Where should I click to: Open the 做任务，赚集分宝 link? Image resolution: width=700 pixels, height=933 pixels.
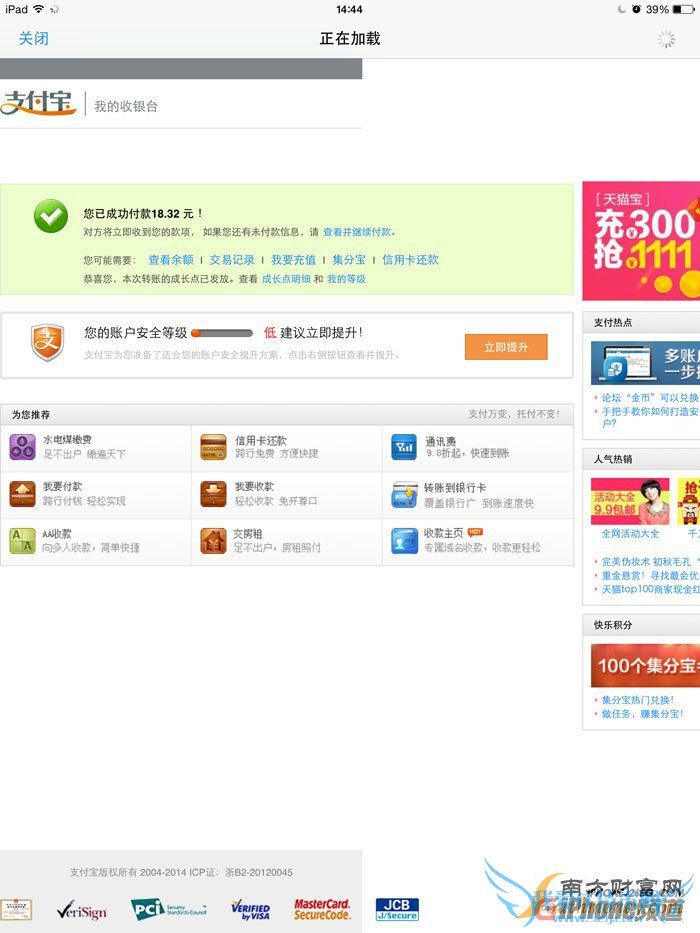tap(642, 713)
